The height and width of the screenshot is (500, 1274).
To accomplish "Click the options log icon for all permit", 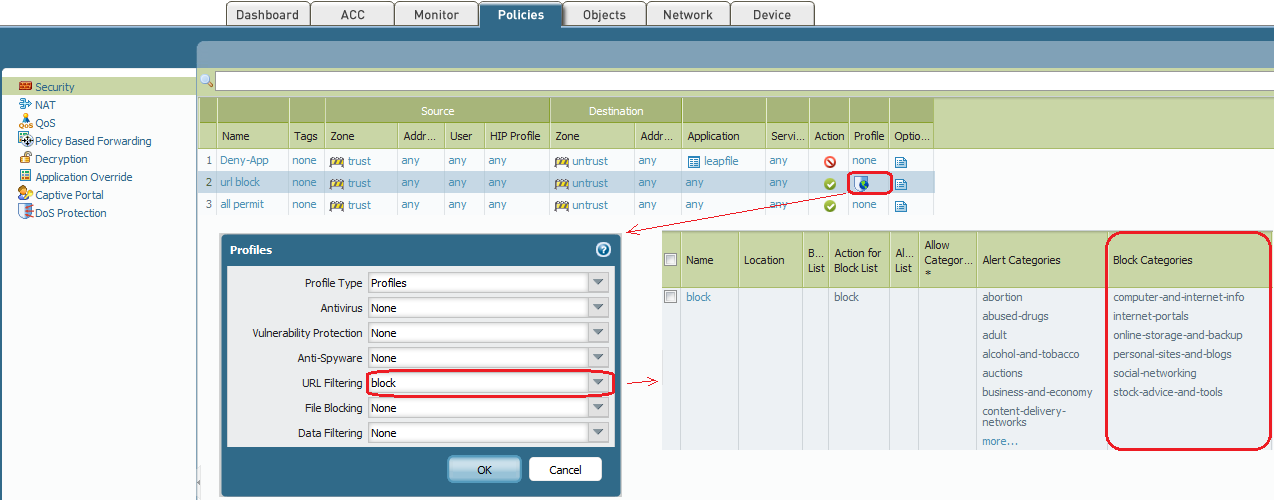I will point(901,205).
